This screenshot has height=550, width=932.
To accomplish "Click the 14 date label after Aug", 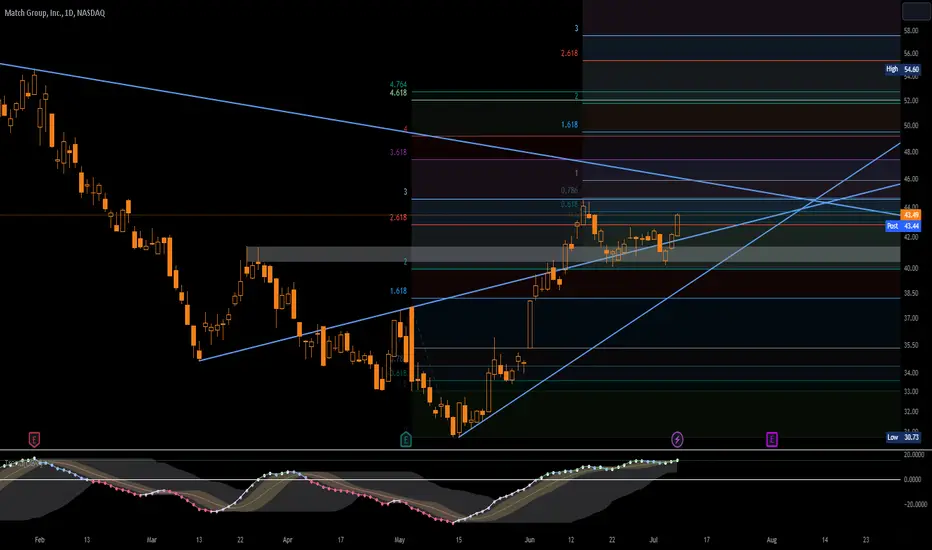I will click(x=825, y=540).
